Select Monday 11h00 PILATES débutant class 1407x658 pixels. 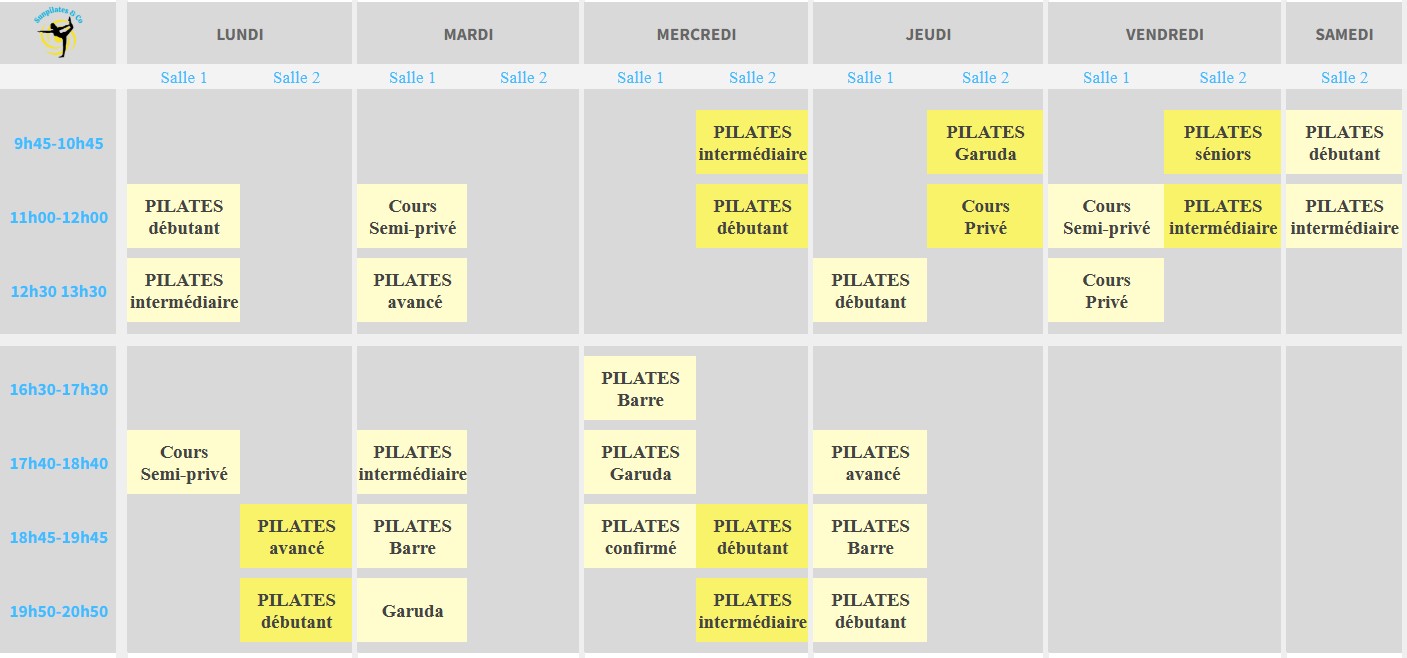pos(183,216)
